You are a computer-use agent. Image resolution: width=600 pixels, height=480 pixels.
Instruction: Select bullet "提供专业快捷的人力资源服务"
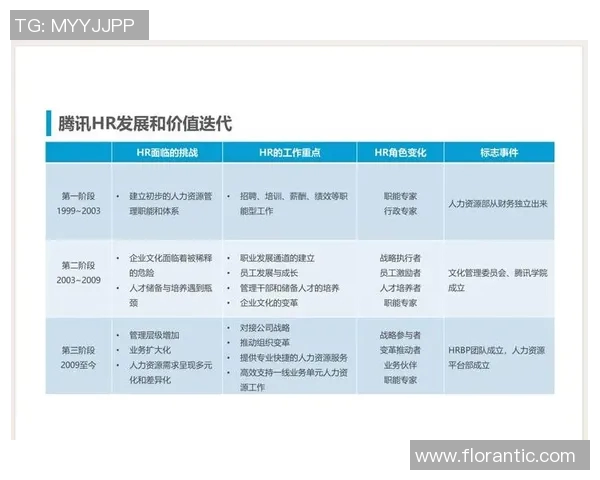293,358
